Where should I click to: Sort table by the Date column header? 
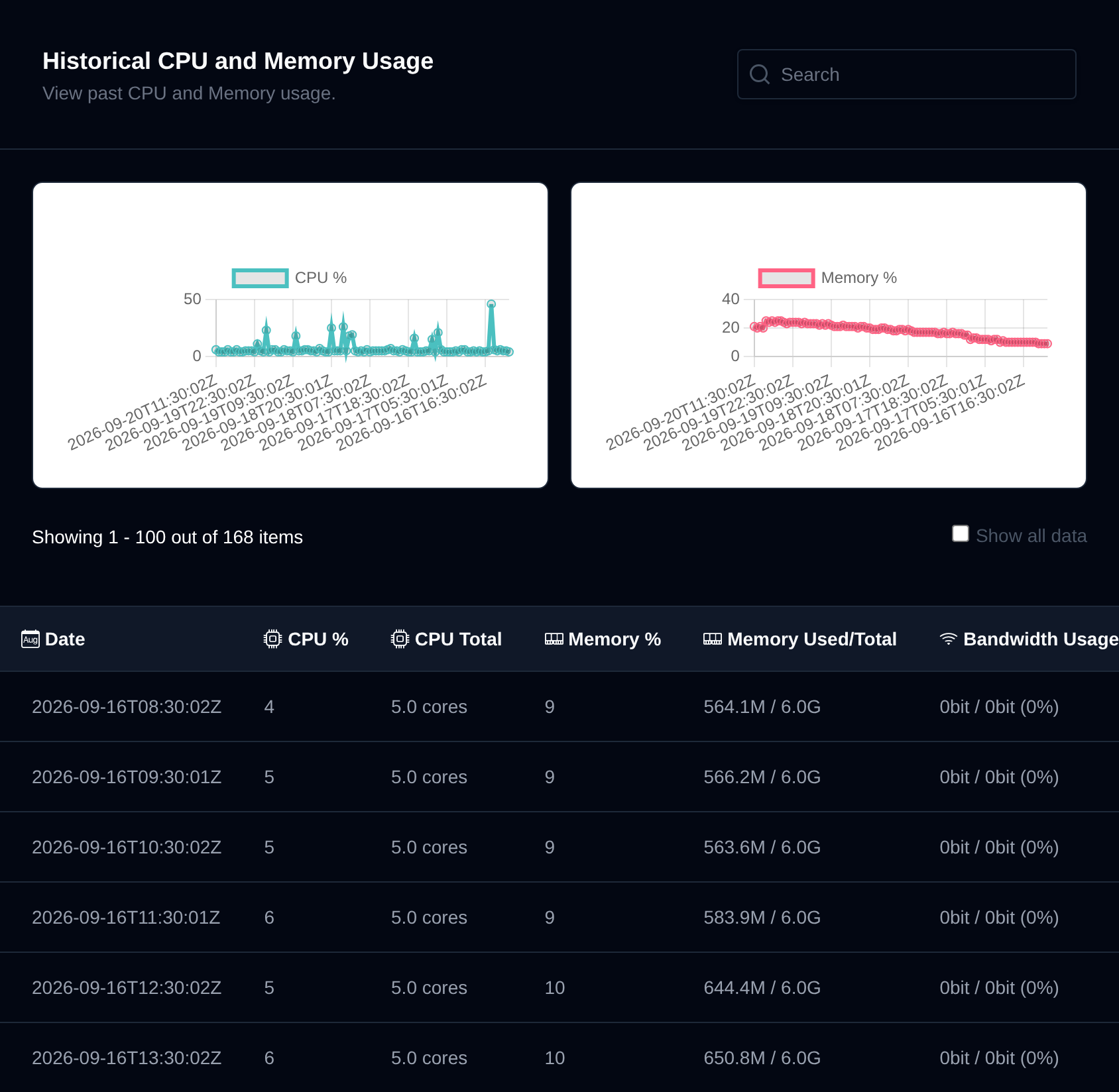[65, 639]
